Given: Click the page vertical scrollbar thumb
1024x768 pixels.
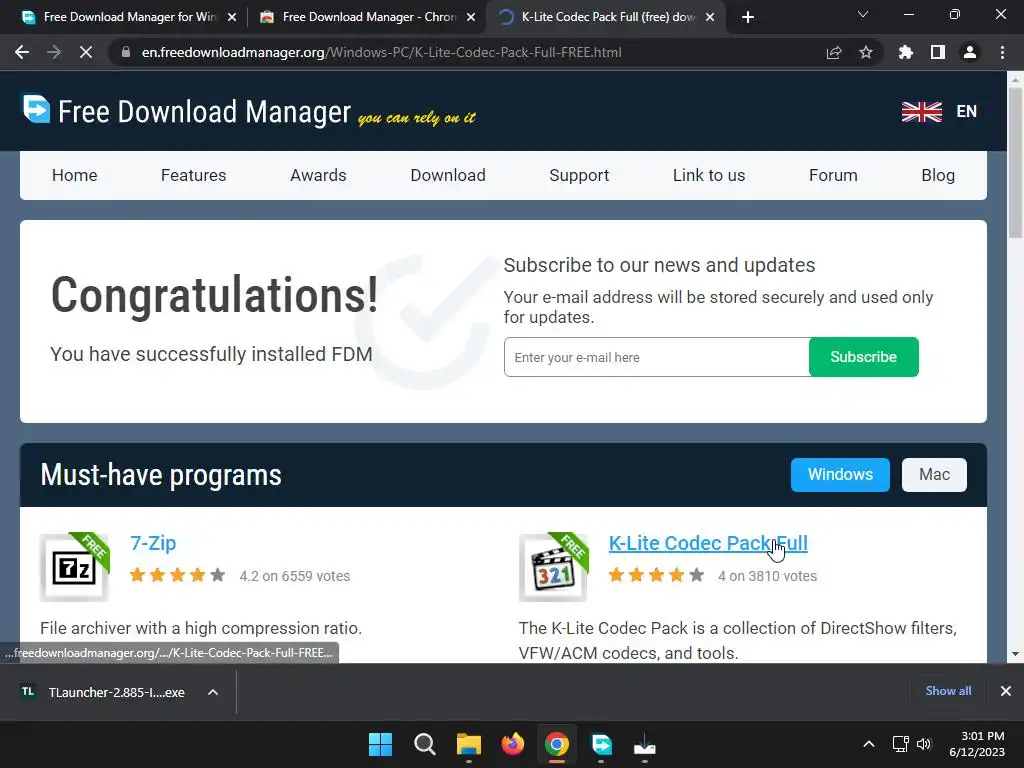Looking at the screenshot, I should pos(1015,163).
